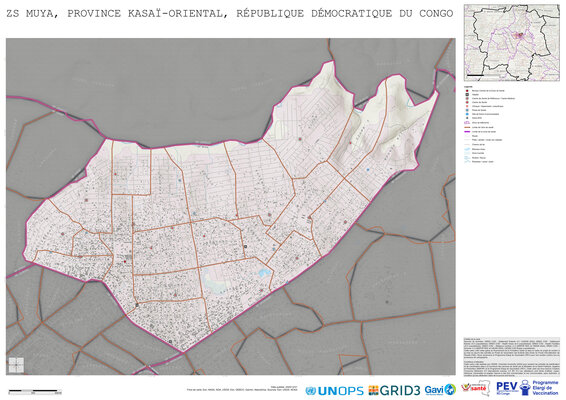
Task: Click the hospital square symbol in legend
Action: 467,95
